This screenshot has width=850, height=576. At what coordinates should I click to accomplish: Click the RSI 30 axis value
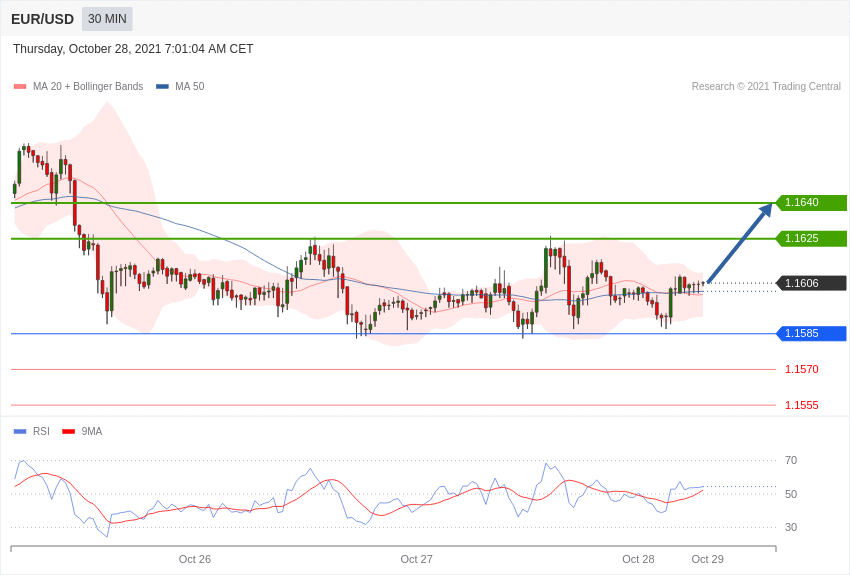pos(791,527)
